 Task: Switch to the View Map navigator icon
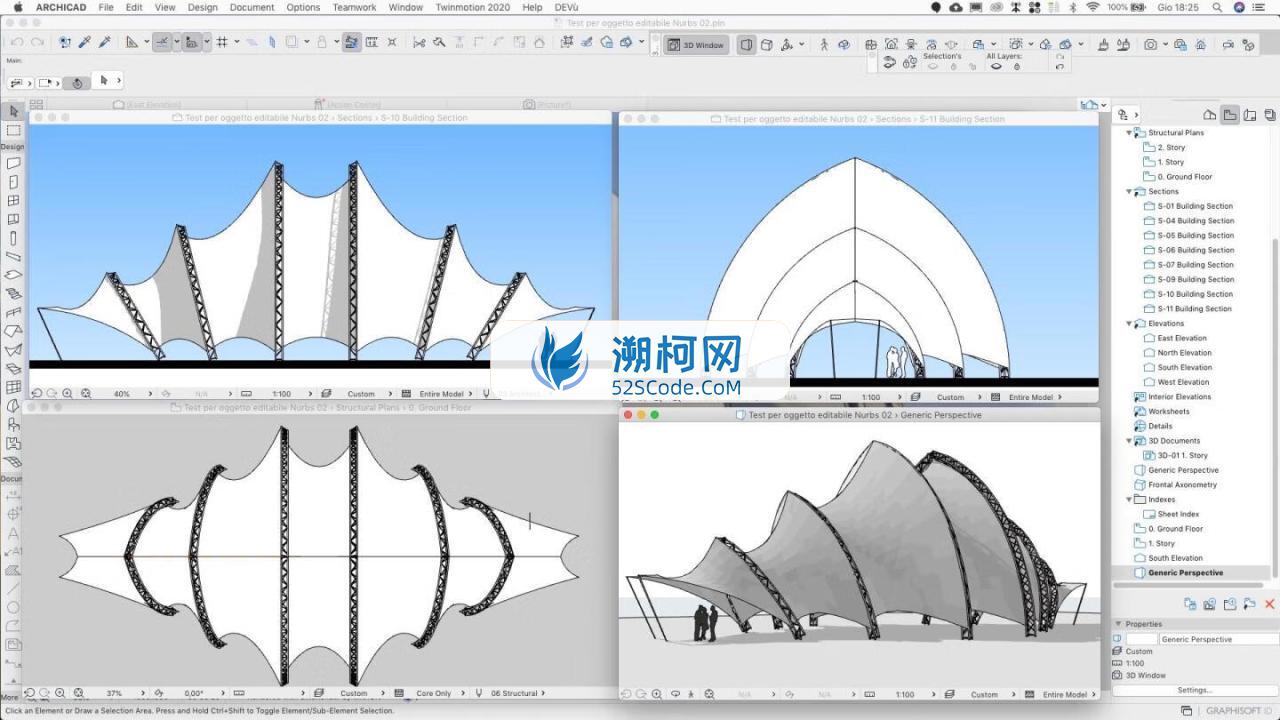(x=1230, y=115)
